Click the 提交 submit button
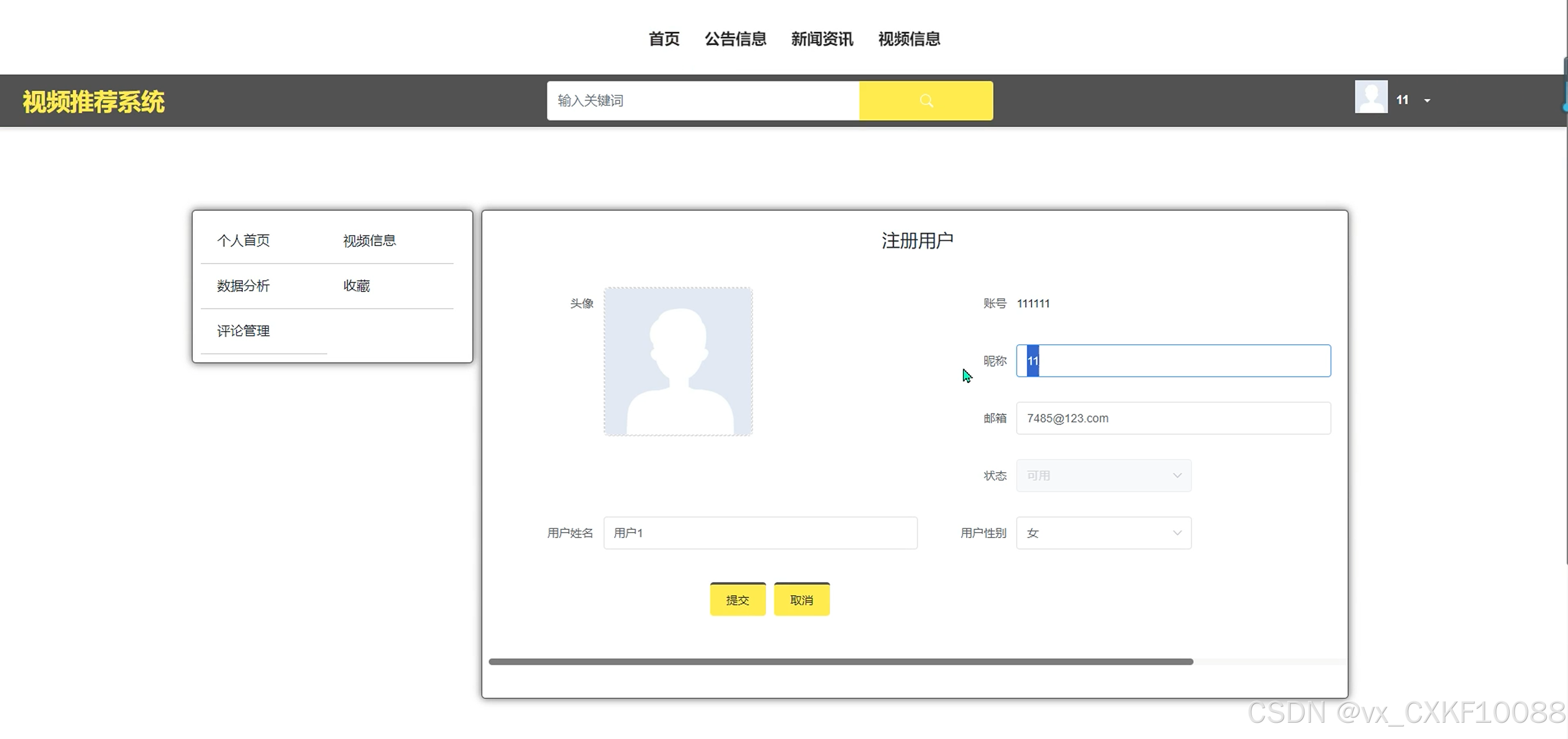Image resolution: width=1568 pixels, height=739 pixels. (737, 600)
